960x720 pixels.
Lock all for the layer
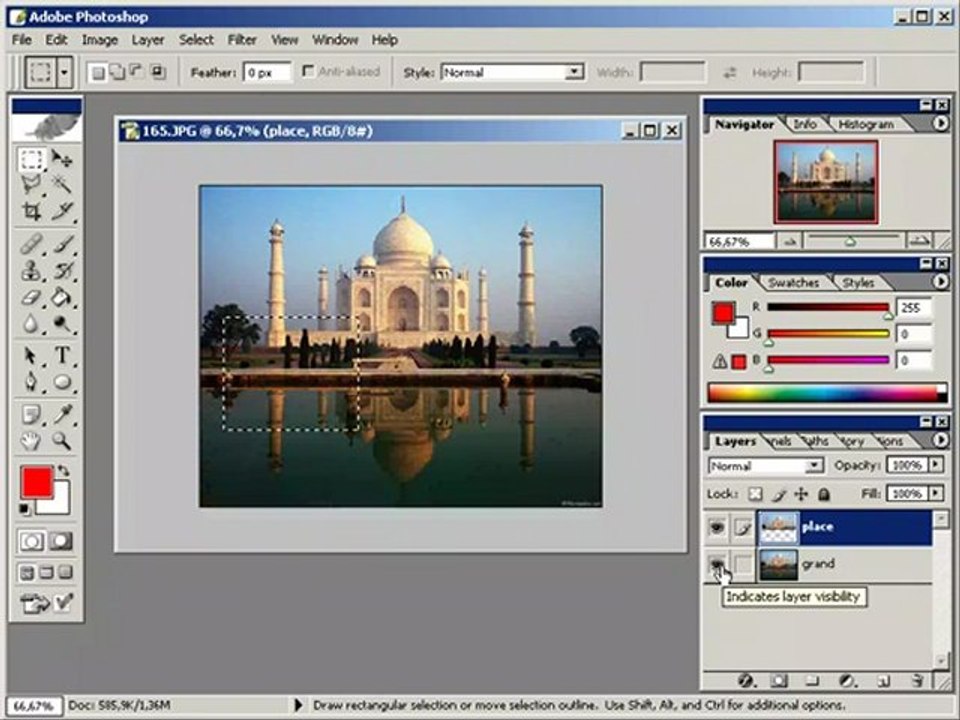[x=824, y=494]
